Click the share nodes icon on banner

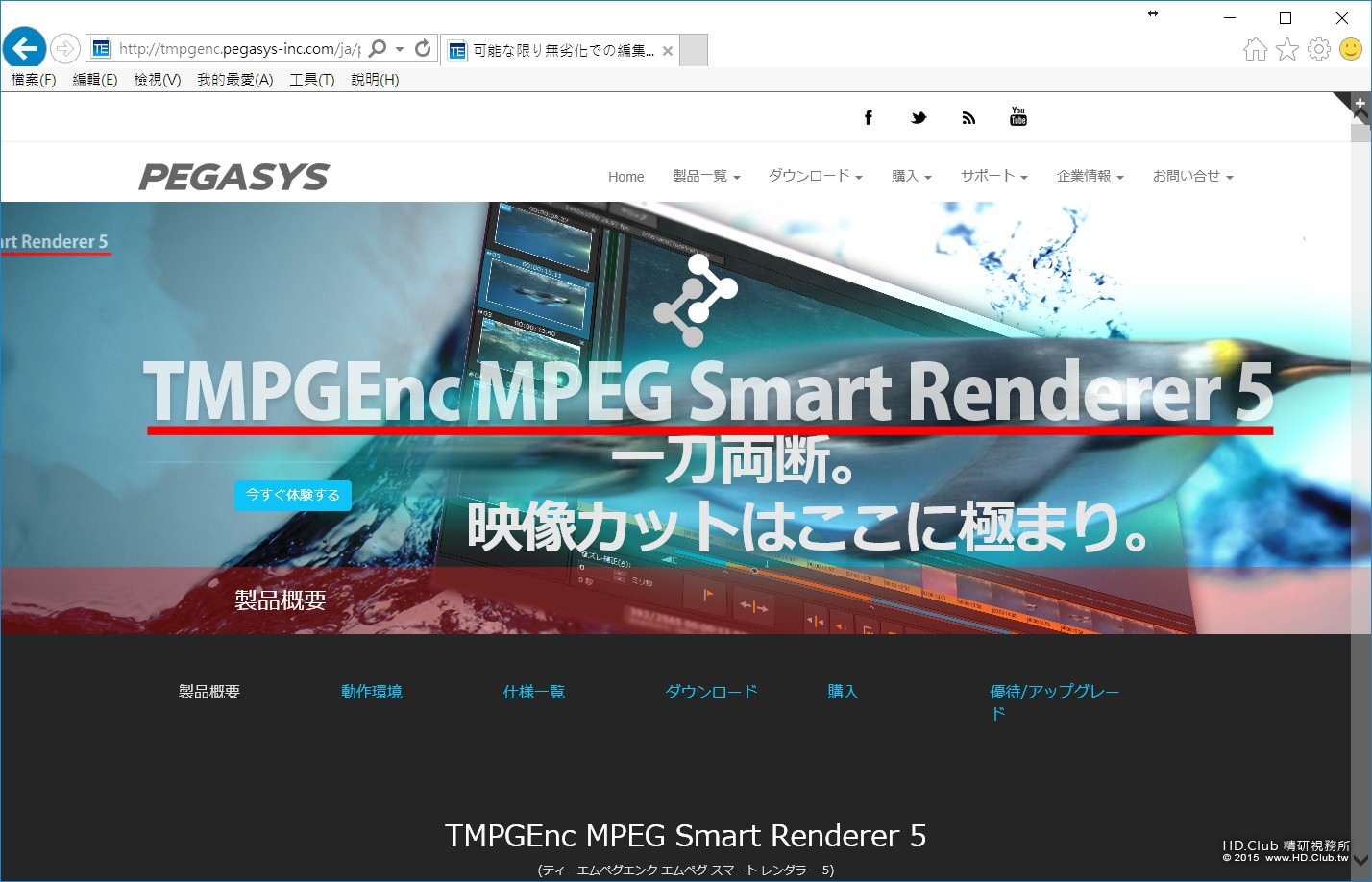point(696,299)
